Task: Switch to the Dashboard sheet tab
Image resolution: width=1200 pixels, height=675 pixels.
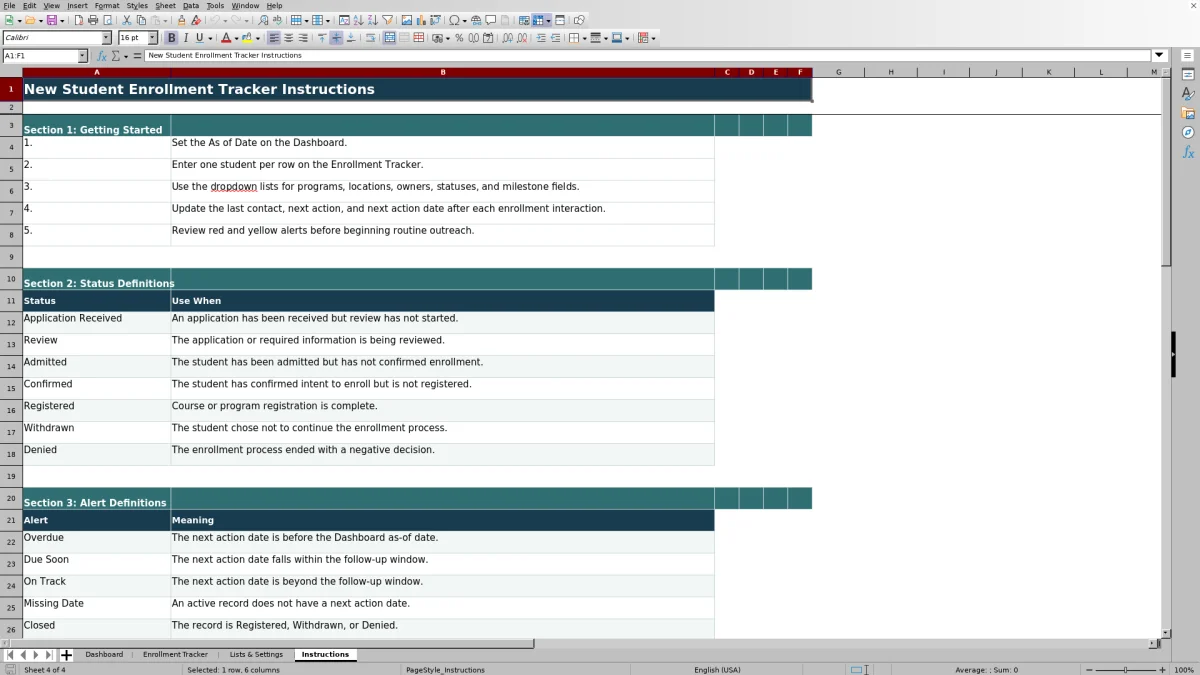Action: pyautogui.click(x=104, y=655)
